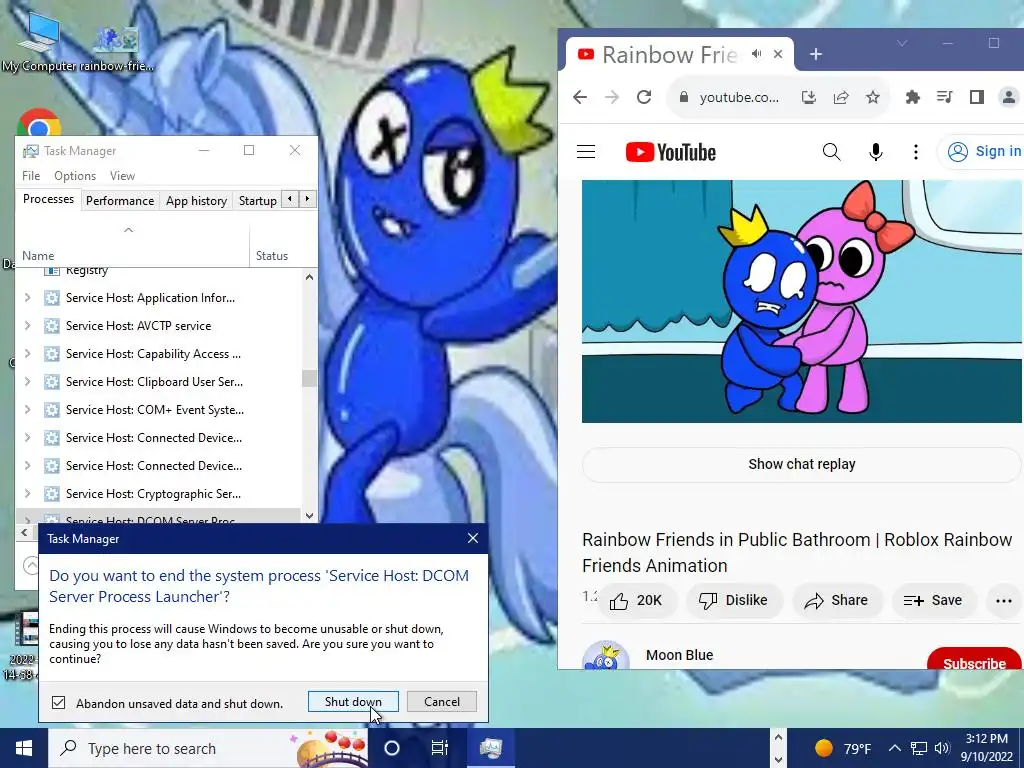
Task: Expand Service Host: COM+ Event Syste... row
Action: tap(27, 410)
